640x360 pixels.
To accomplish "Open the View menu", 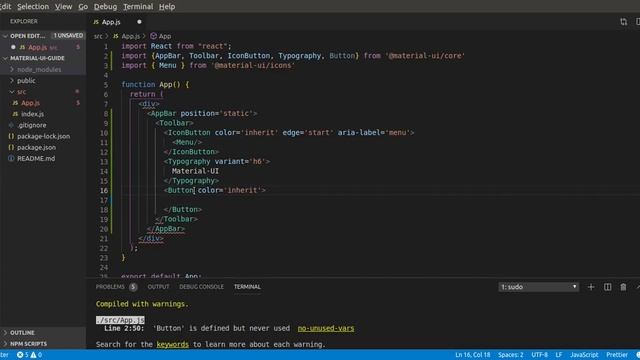I will (63, 7).
